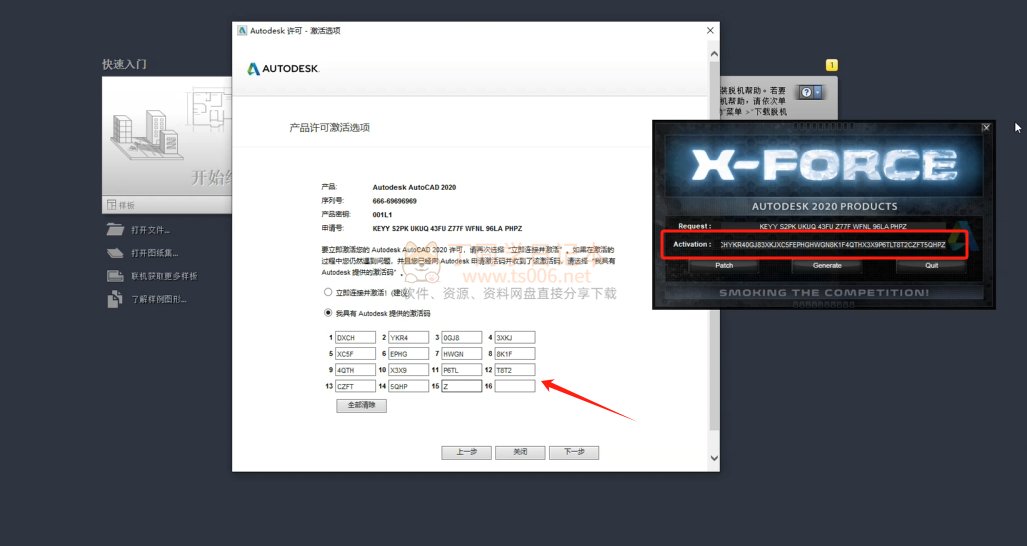Click 打开图纸集... link in start screen

pyautogui.click(x=155, y=253)
